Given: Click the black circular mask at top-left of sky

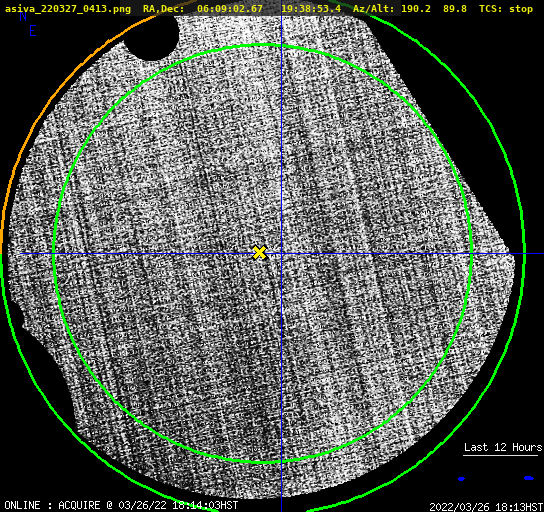Looking at the screenshot, I should pos(151,37).
